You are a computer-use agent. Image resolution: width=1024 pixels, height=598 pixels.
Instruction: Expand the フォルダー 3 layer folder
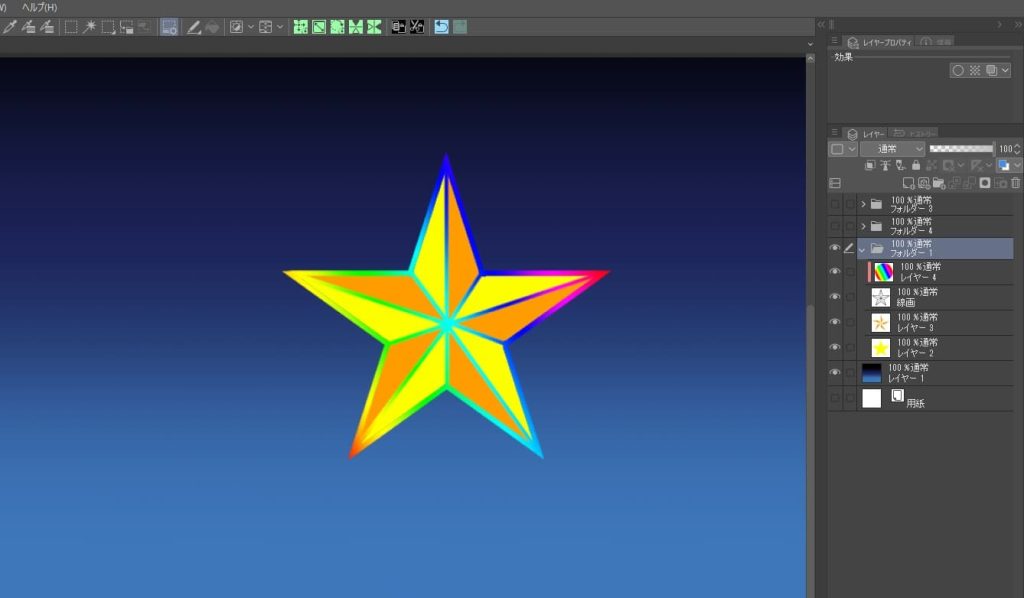coord(863,204)
